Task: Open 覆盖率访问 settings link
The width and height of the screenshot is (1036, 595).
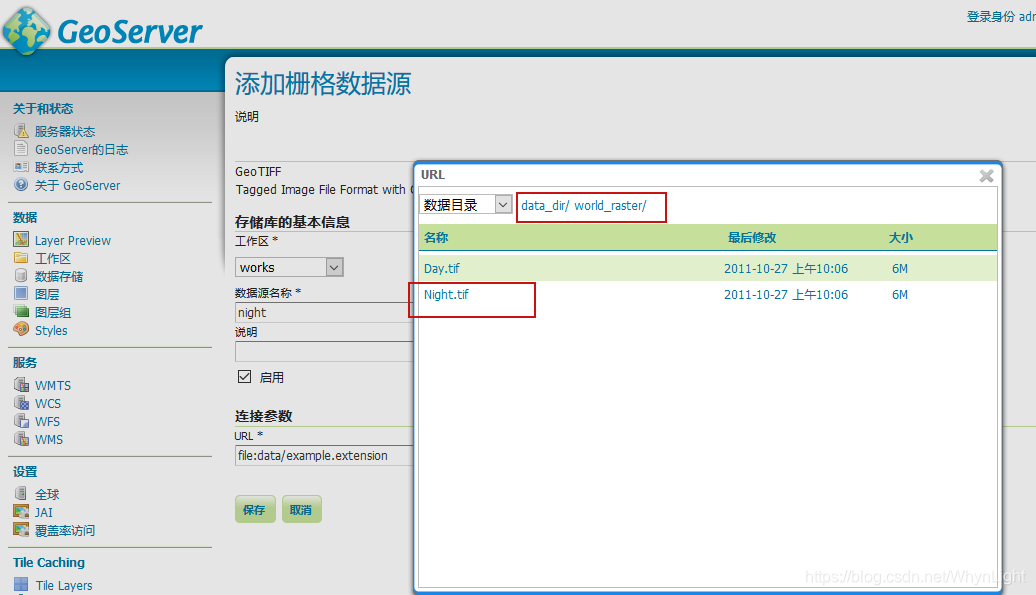Action: coord(65,530)
